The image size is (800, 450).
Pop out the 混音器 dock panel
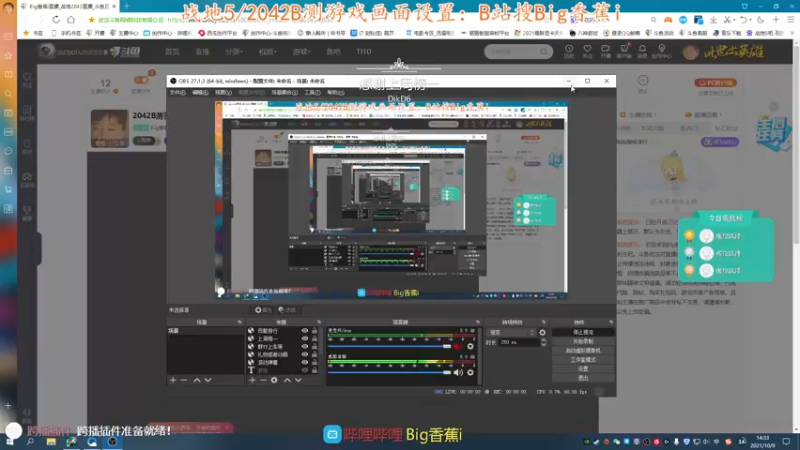[478, 322]
